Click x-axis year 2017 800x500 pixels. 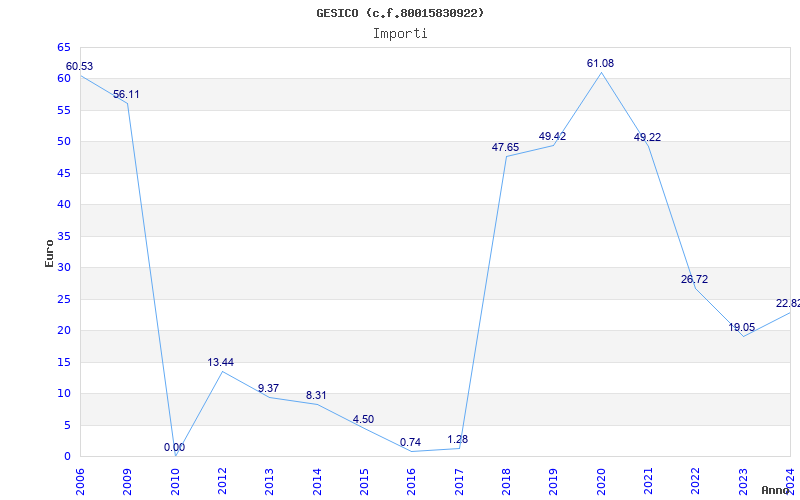click(x=459, y=481)
